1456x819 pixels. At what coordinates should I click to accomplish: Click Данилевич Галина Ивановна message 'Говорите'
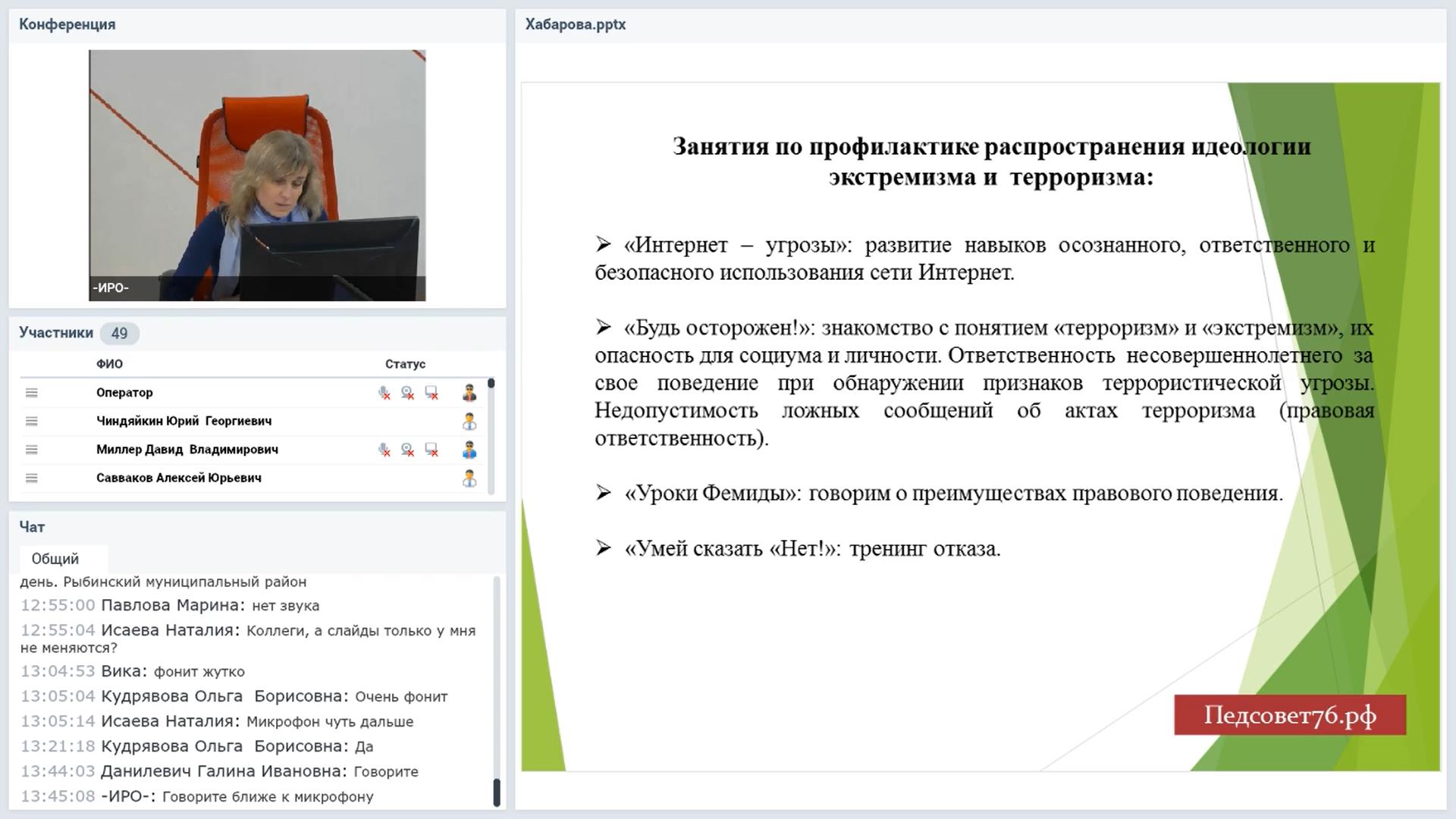pyautogui.click(x=219, y=772)
